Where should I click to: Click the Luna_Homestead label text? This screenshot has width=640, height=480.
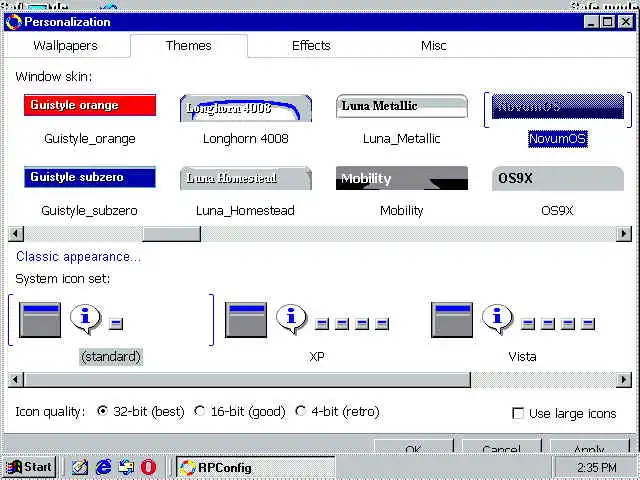[x=245, y=211]
